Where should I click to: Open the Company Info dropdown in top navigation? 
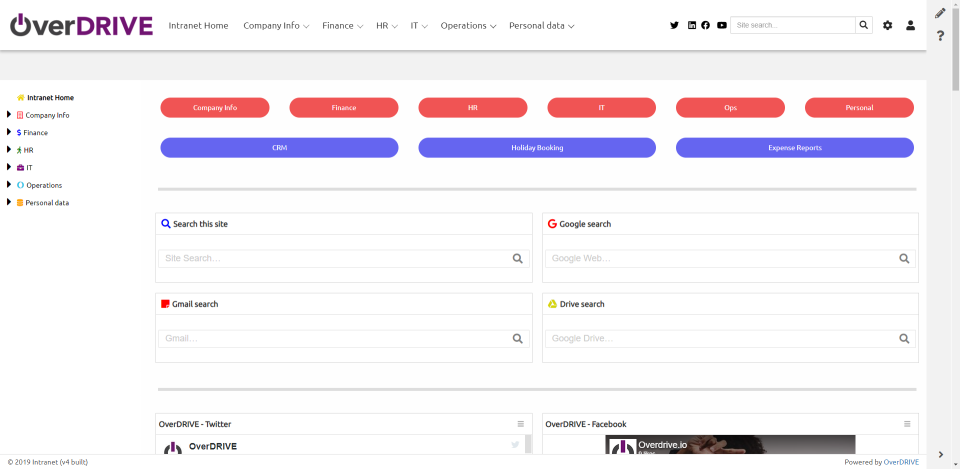[276, 26]
